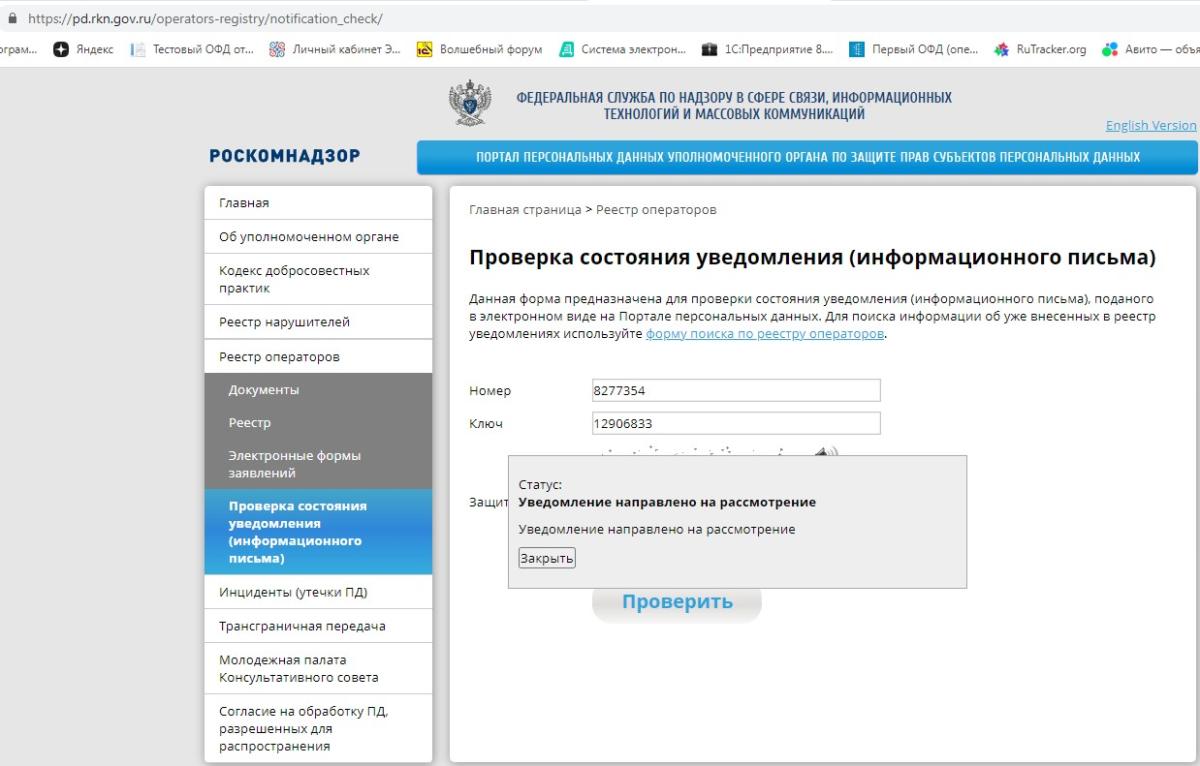Open the Тестовый ОФД bookmark
1200x766 pixels.
(x=194, y=50)
